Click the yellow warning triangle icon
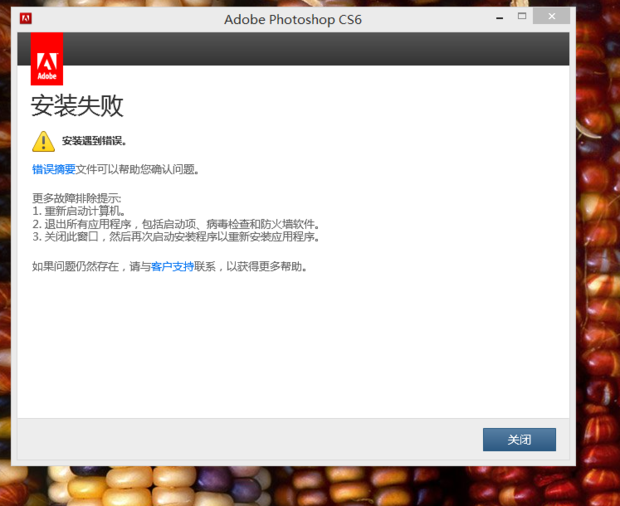Viewport: 620px width, 506px height. 43,142
